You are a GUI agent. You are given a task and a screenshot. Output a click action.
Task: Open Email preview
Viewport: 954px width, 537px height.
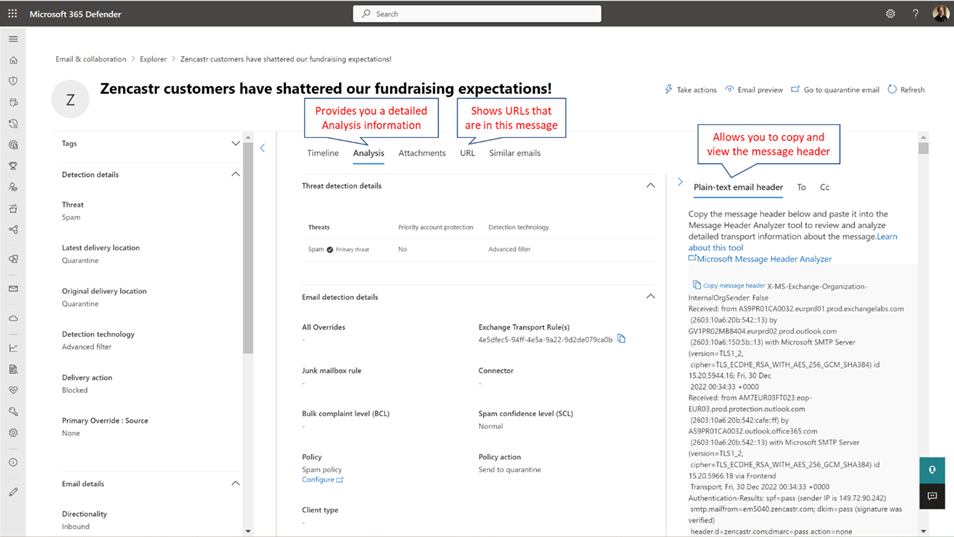pyautogui.click(x=754, y=89)
